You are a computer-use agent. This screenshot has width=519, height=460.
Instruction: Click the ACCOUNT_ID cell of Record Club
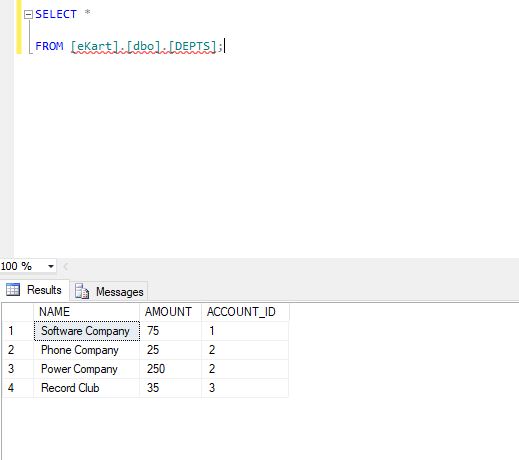245,388
